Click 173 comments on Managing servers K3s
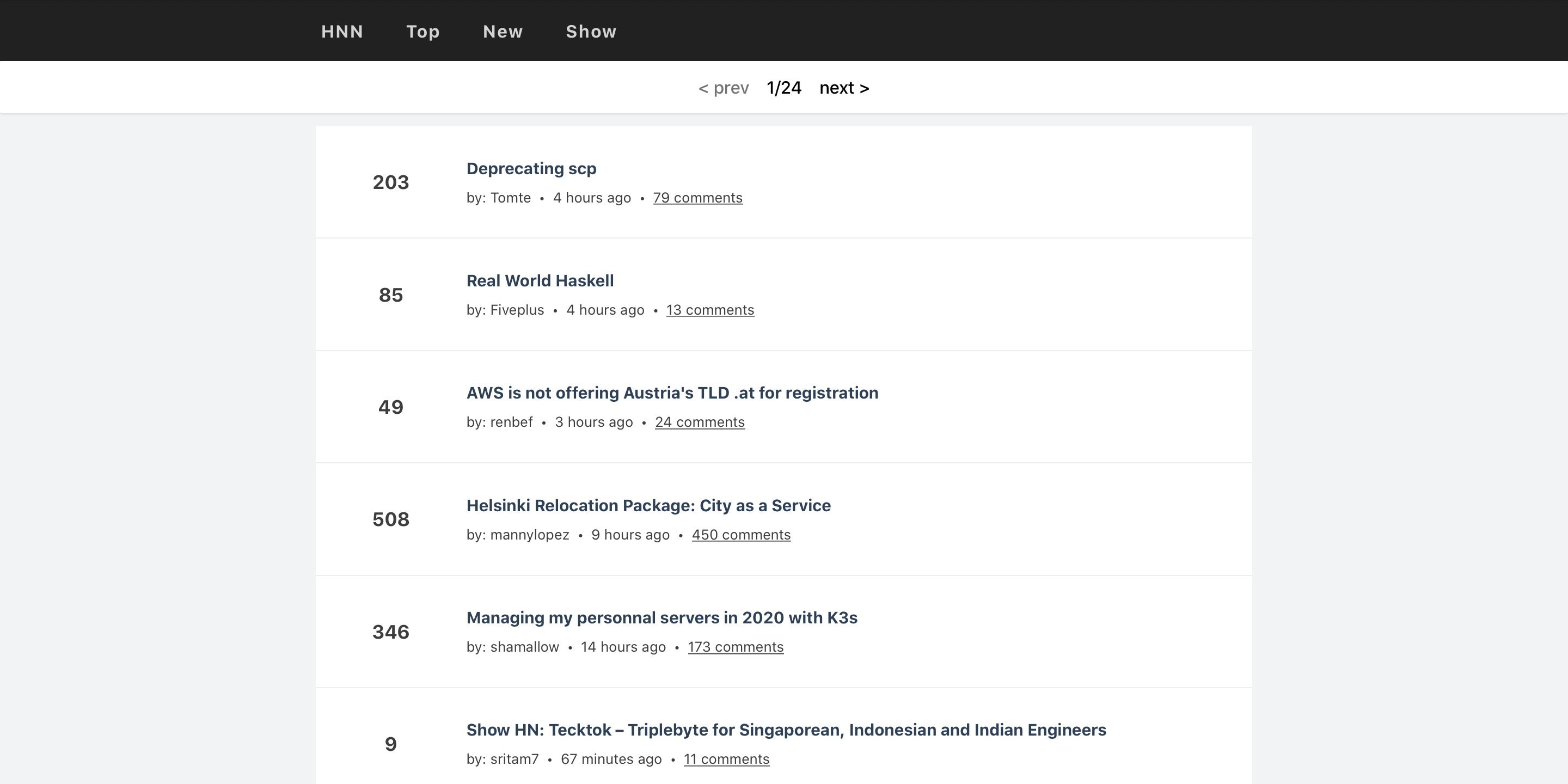 [x=735, y=646]
